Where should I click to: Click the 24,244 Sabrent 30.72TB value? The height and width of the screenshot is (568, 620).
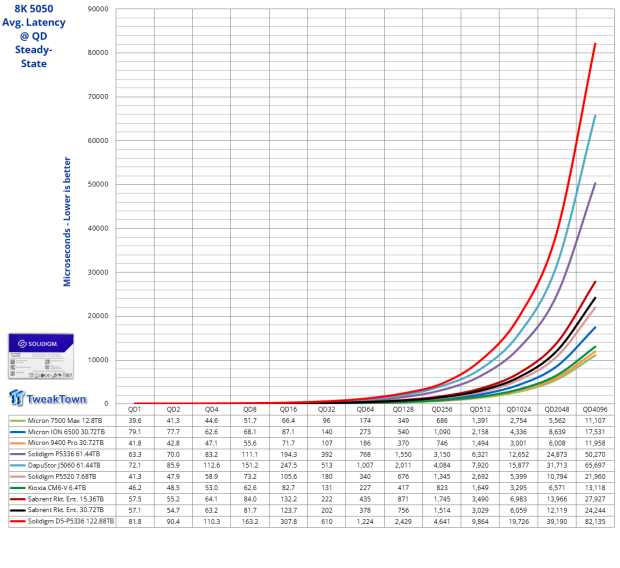tap(595, 510)
